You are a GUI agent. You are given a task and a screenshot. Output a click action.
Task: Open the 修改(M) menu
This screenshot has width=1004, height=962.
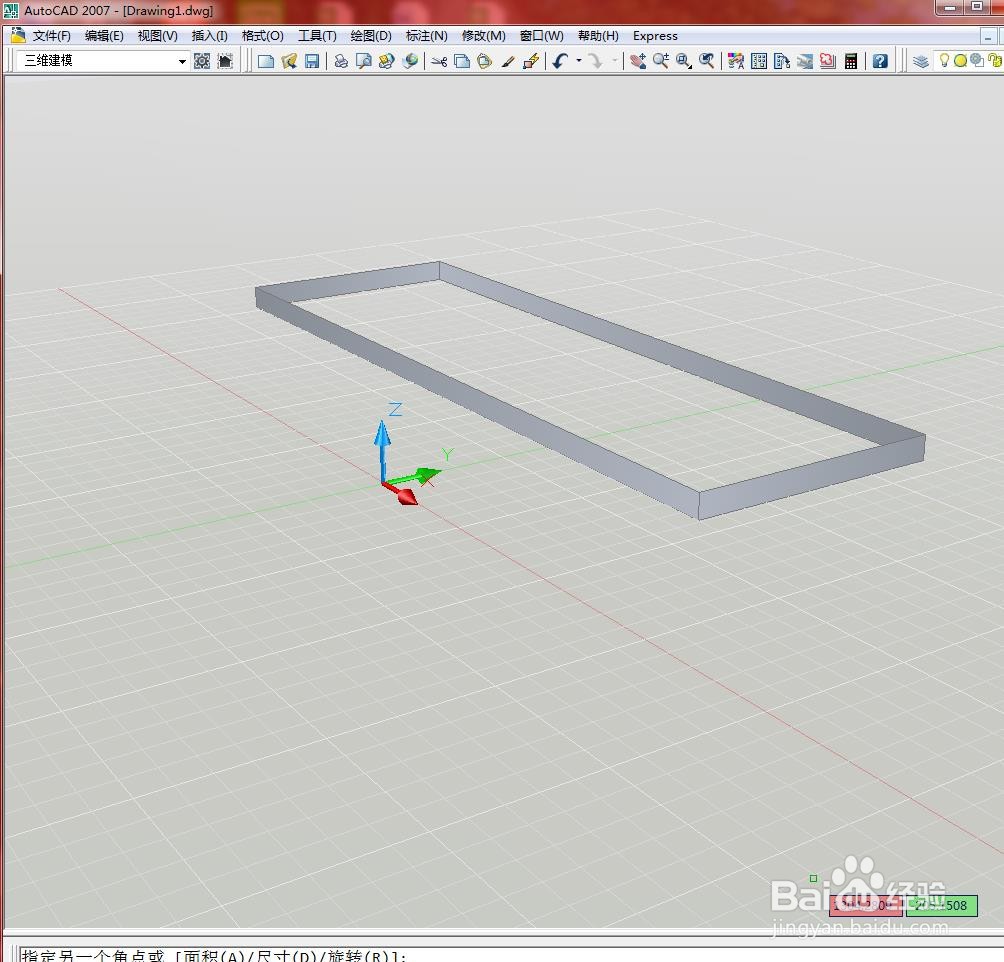coord(483,36)
